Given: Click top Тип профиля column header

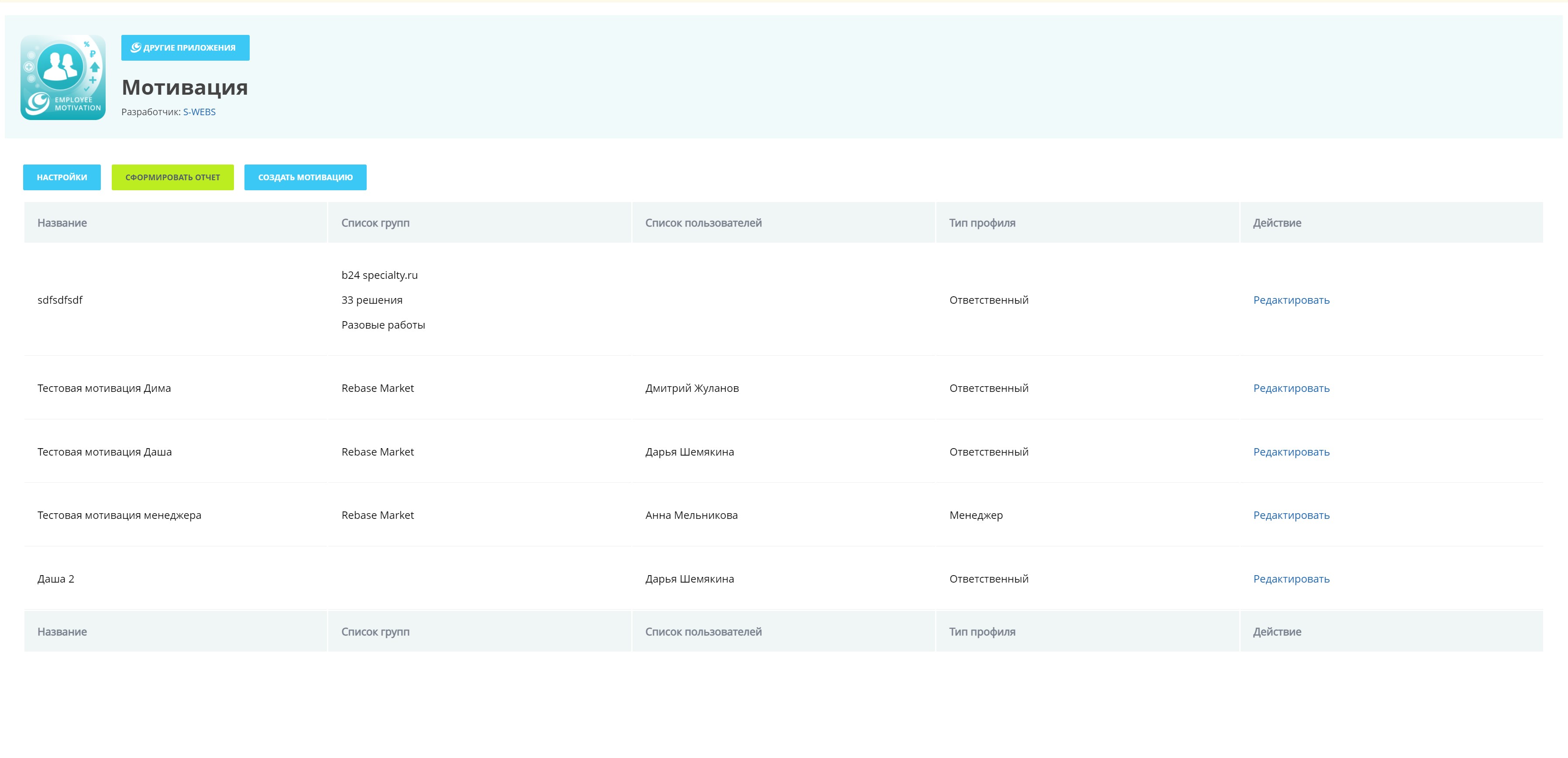Looking at the screenshot, I should 982,223.
